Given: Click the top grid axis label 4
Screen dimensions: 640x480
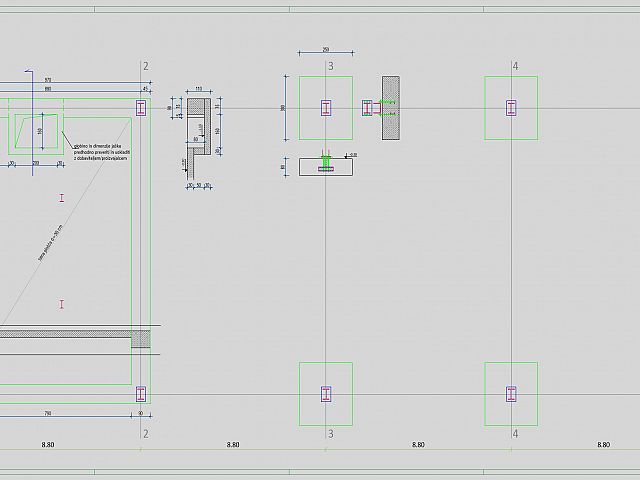Looking at the screenshot, I should 516,66.
